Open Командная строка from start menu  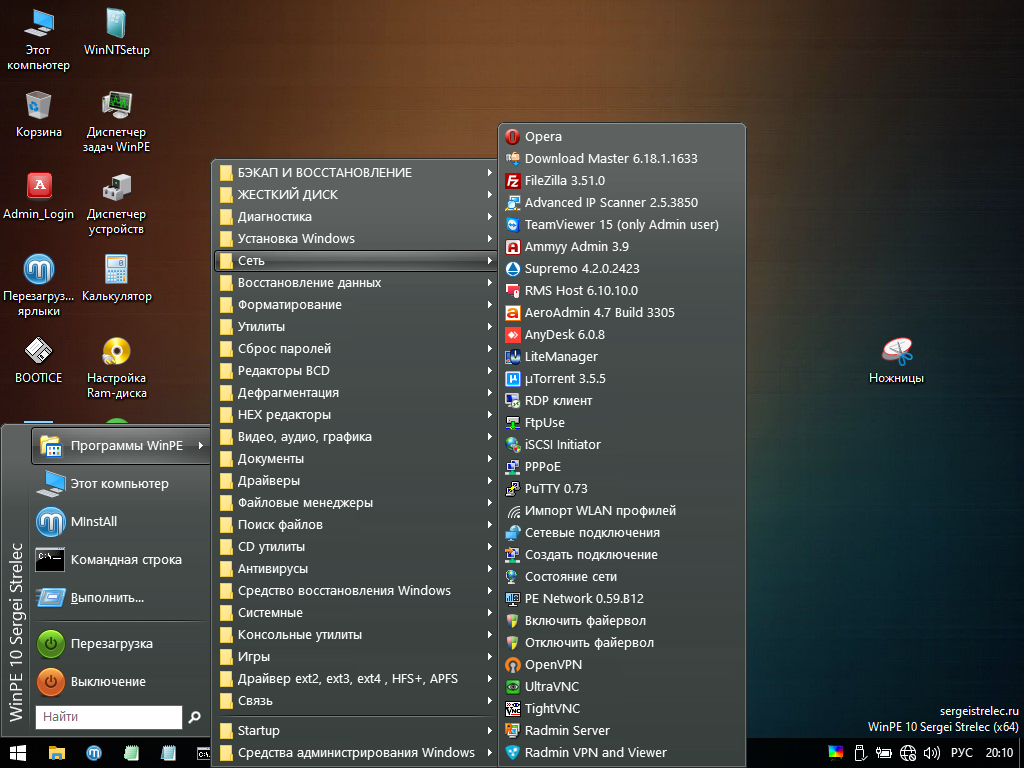pyautogui.click(x=121, y=560)
